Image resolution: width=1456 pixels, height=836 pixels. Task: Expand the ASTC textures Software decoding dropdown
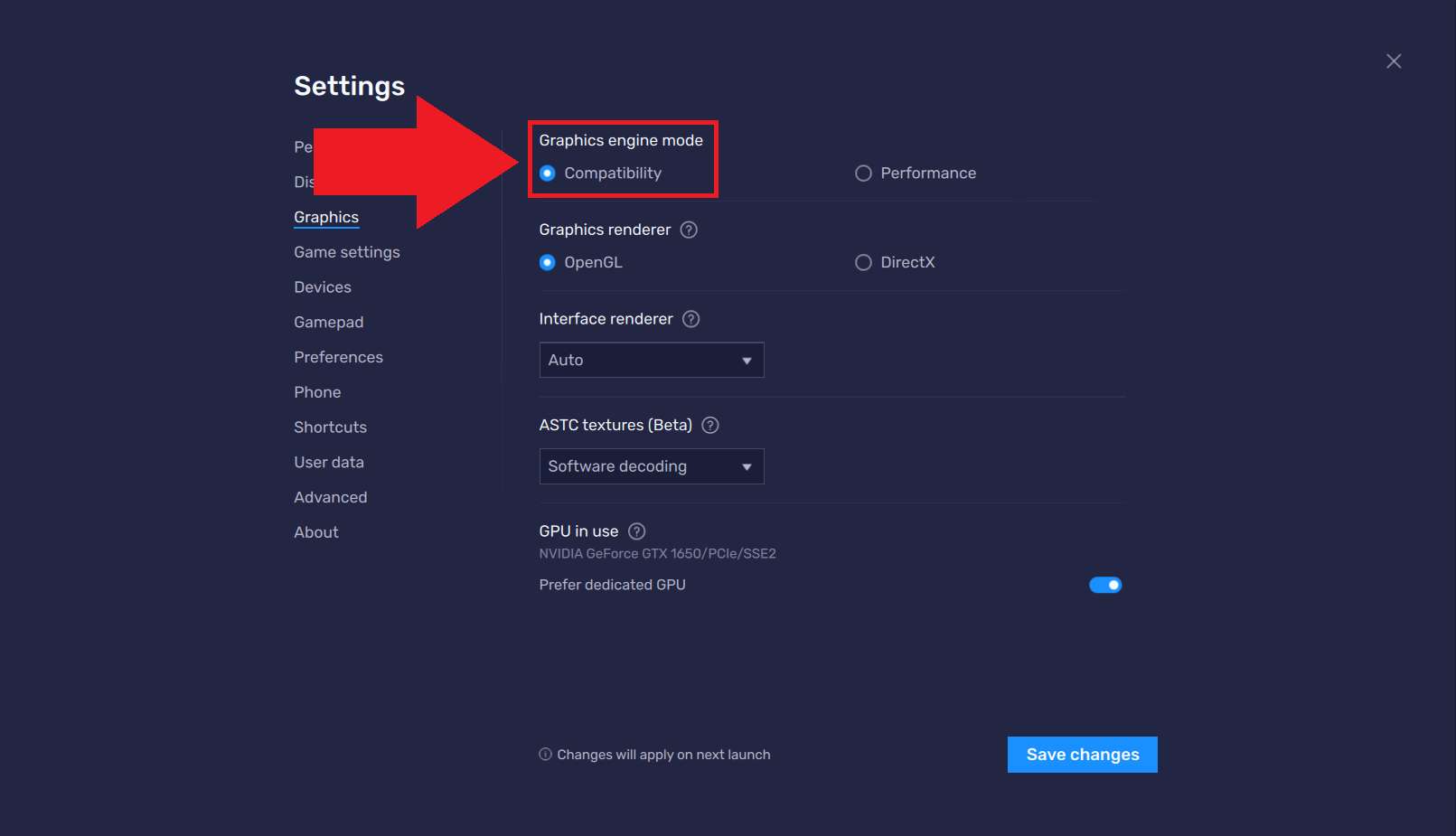click(651, 466)
